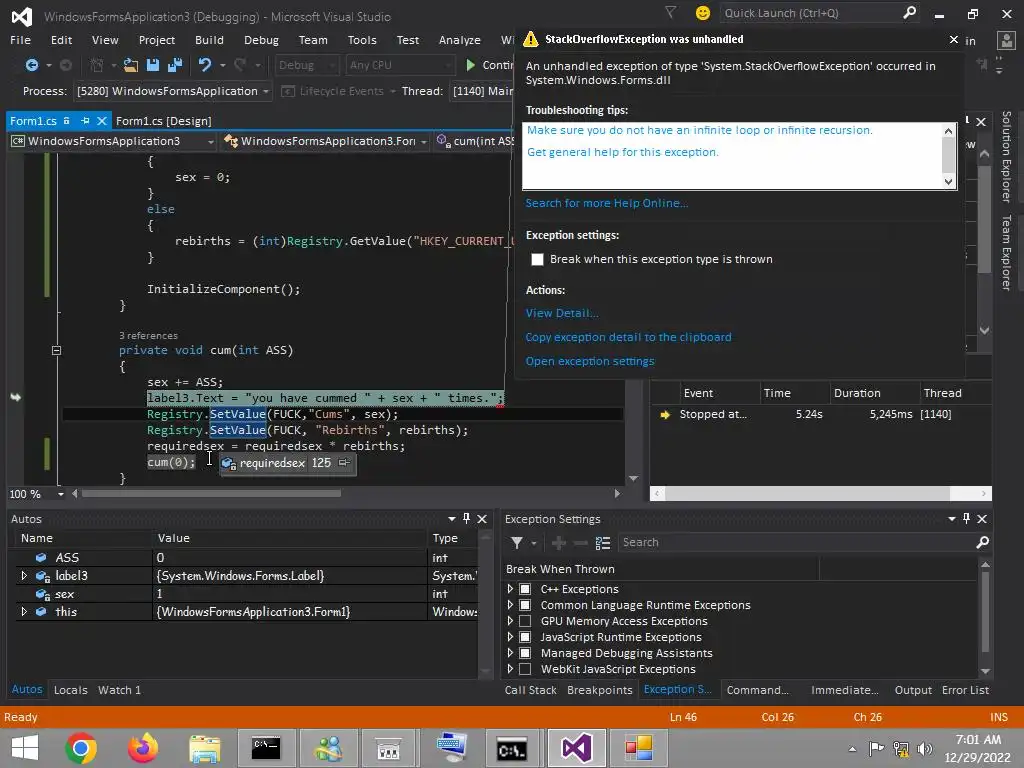Close the Form1.cs tab
Viewport: 1024px width, 768px height.
[x=102, y=121]
